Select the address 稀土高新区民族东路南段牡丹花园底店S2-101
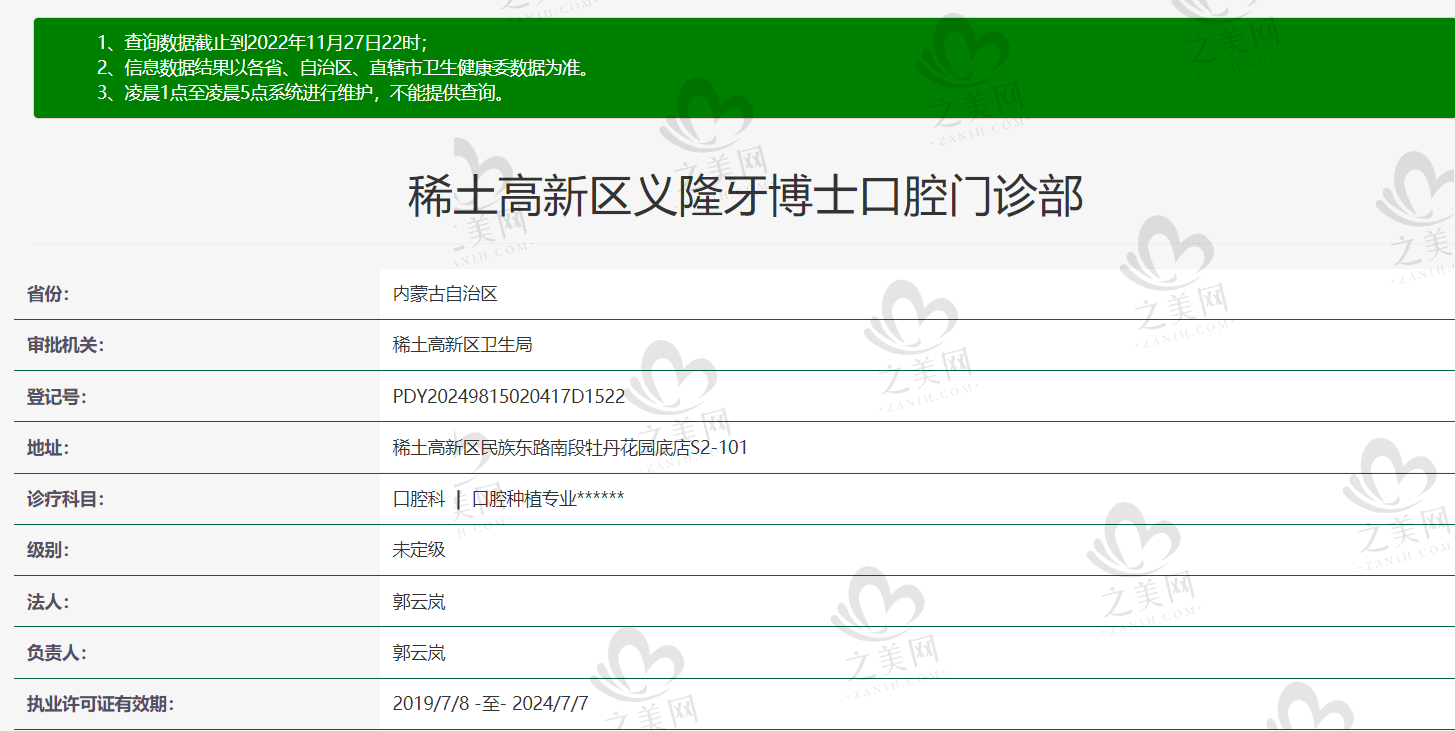Image resolution: width=1455 pixels, height=731 pixels. (570, 448)
